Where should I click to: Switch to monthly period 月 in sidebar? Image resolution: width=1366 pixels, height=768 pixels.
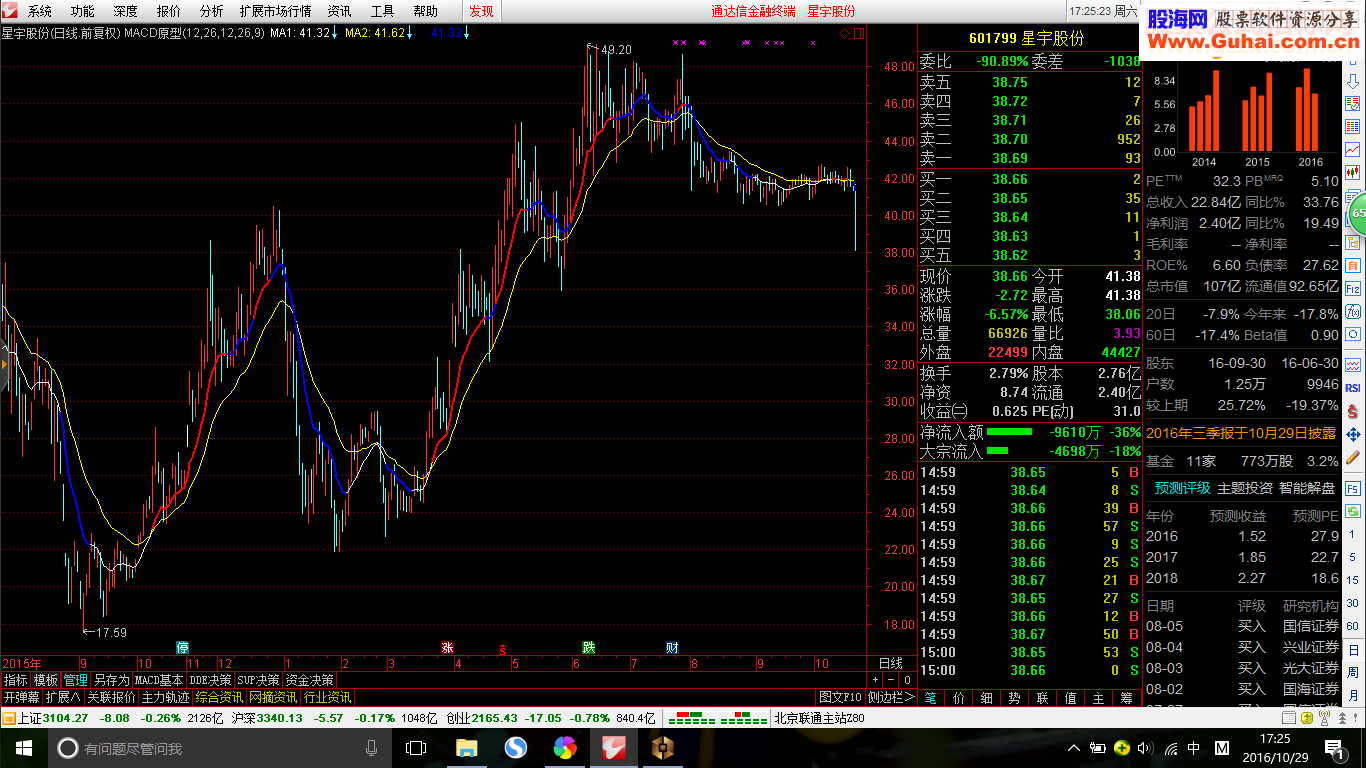click(x=1353, y=697)
